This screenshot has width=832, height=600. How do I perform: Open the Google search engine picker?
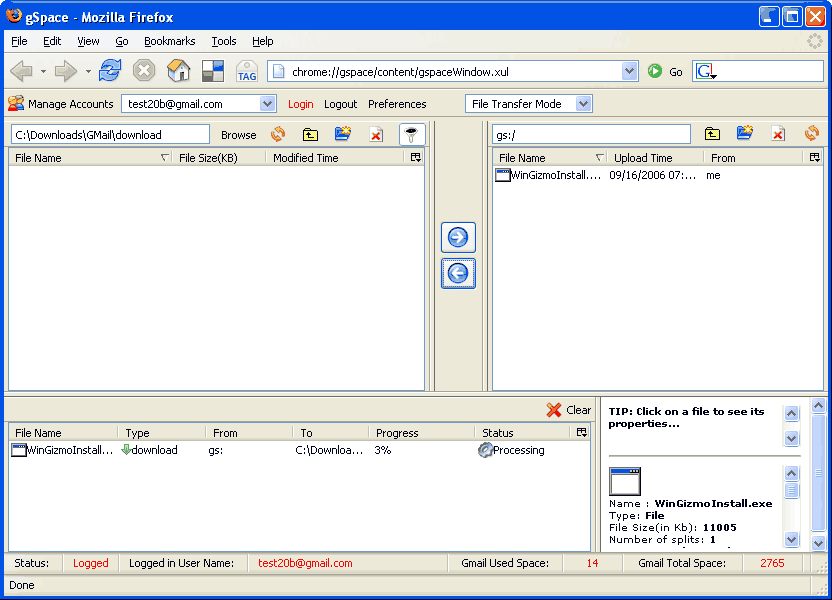pyautogui.click(x=706, y=71)
